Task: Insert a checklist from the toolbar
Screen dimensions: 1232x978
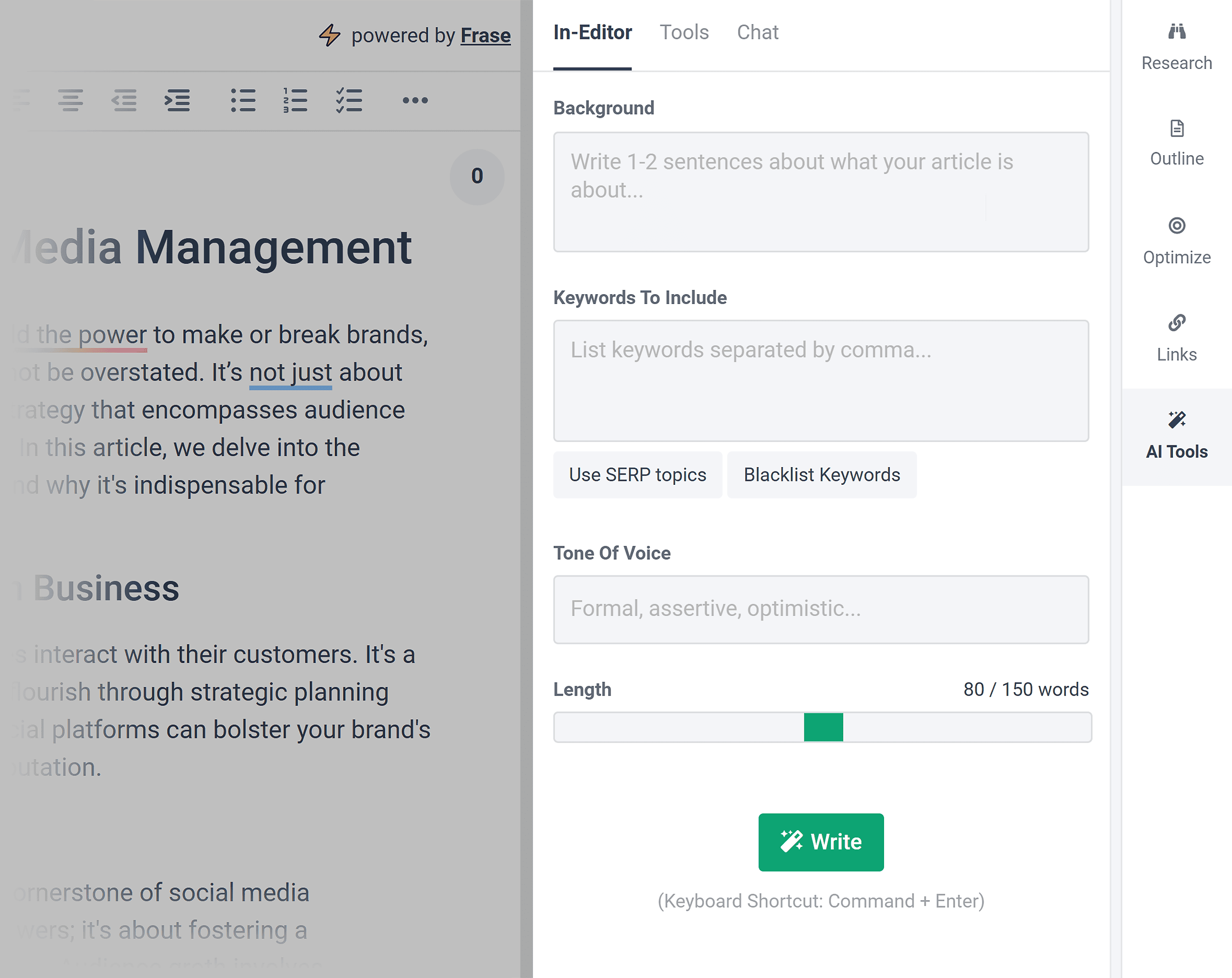Action: tap(348, 101)
